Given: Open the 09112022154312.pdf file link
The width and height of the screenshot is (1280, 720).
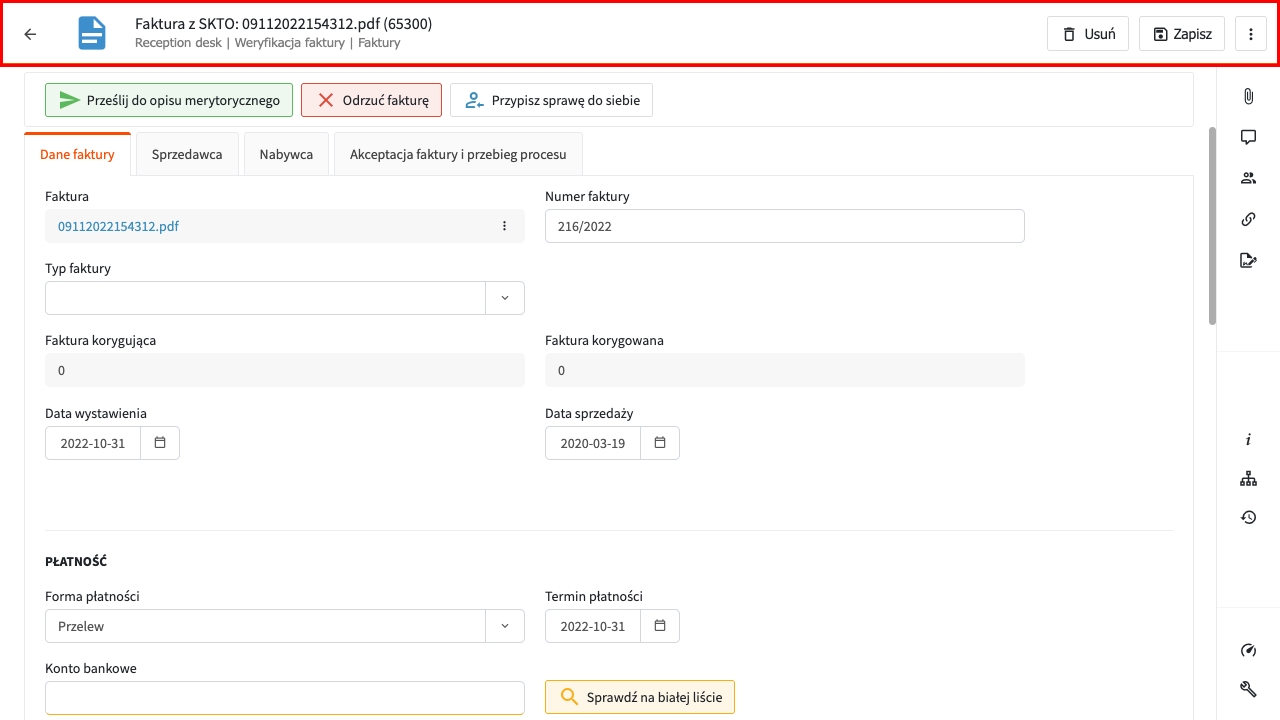Looking at the screenshot, I should [x=118, y=226].
